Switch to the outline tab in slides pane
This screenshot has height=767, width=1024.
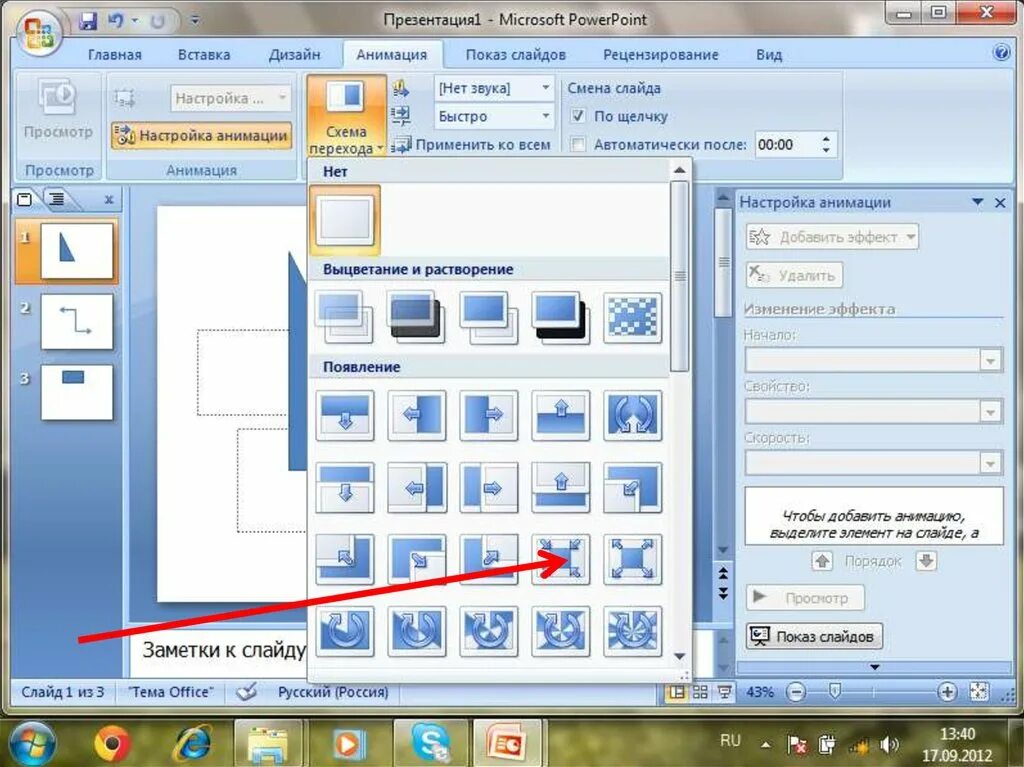(57, 199)
